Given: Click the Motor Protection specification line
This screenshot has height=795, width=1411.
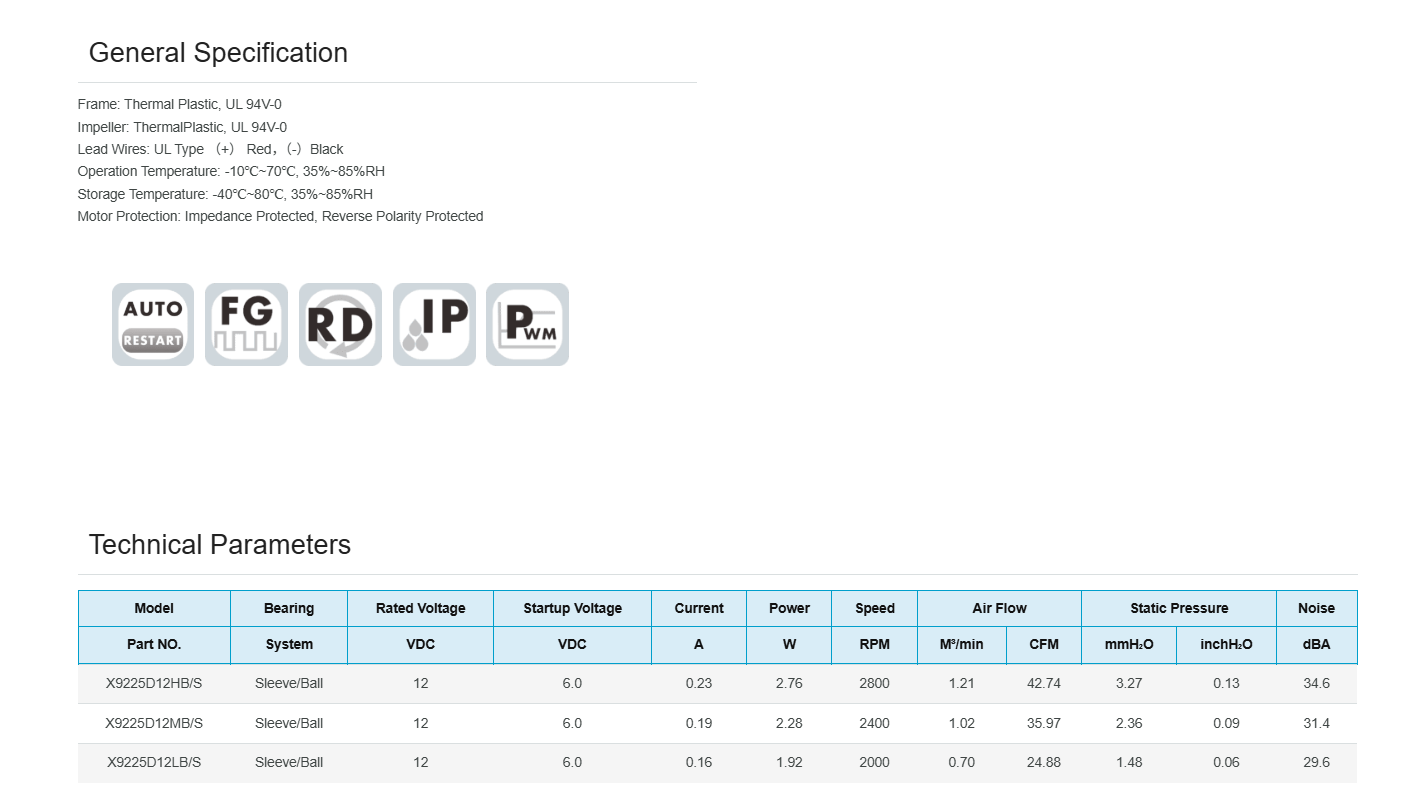Looking at the screenshot, I should pos(280,216).
